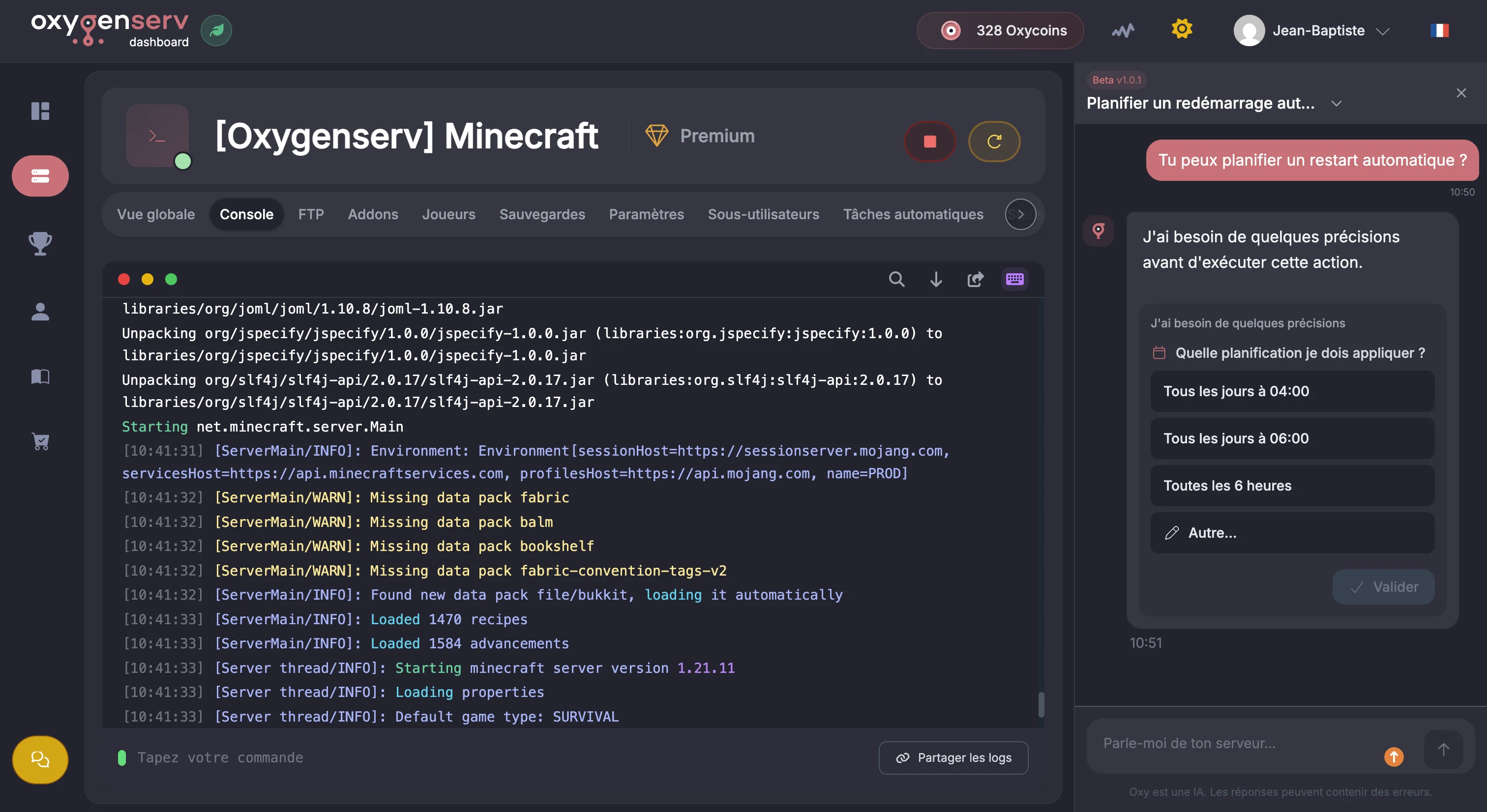Select 'Tous les jours à 04:00' option

[1292, 391]
